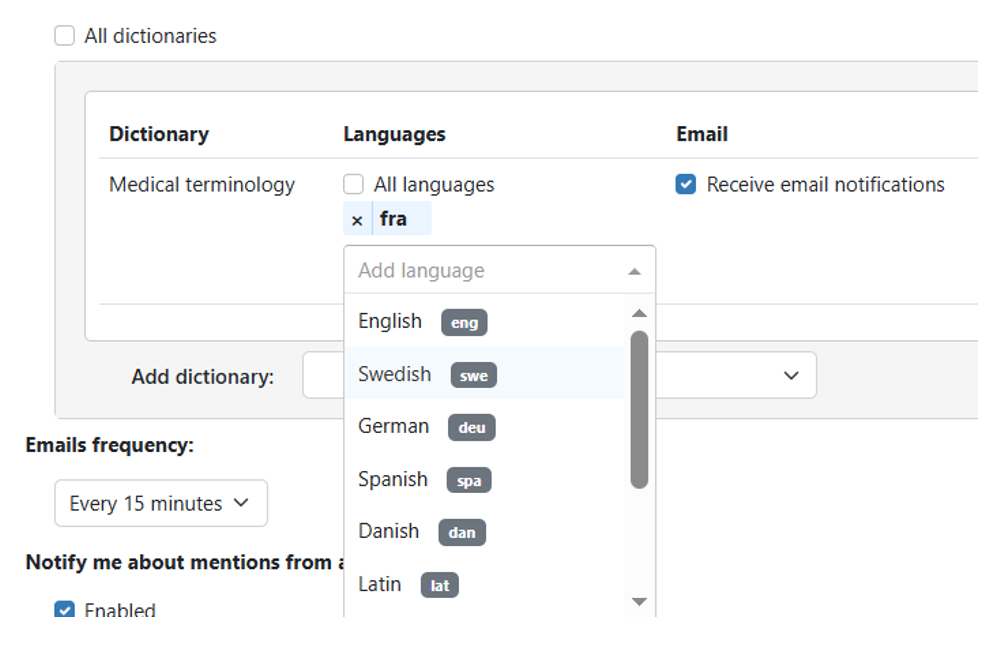This screenshot has height=648, width=992.
Task: Click the language list scroll up arrow
Action: coord(640,313)
